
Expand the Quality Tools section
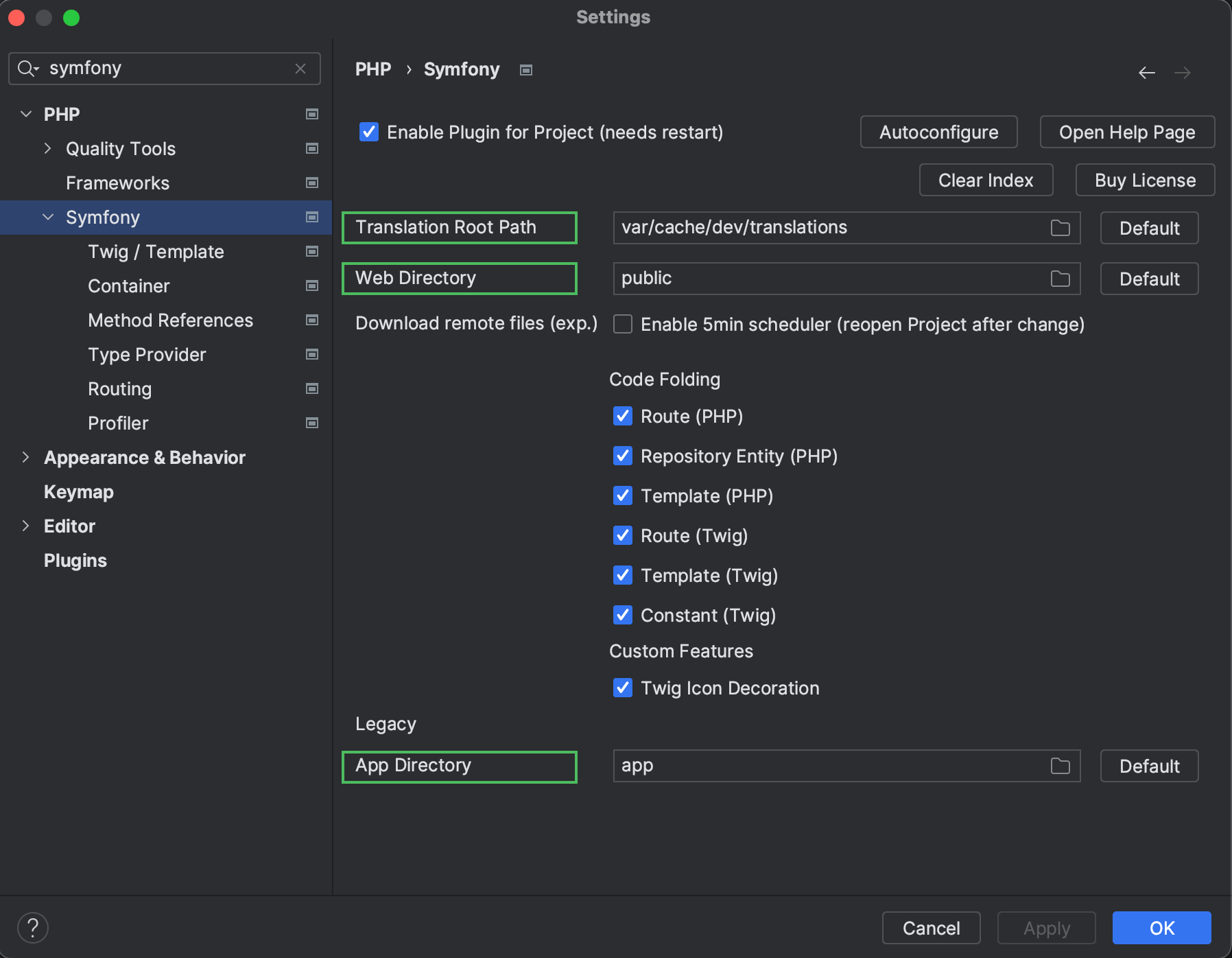pyautogui.click(x=48, y=148)
